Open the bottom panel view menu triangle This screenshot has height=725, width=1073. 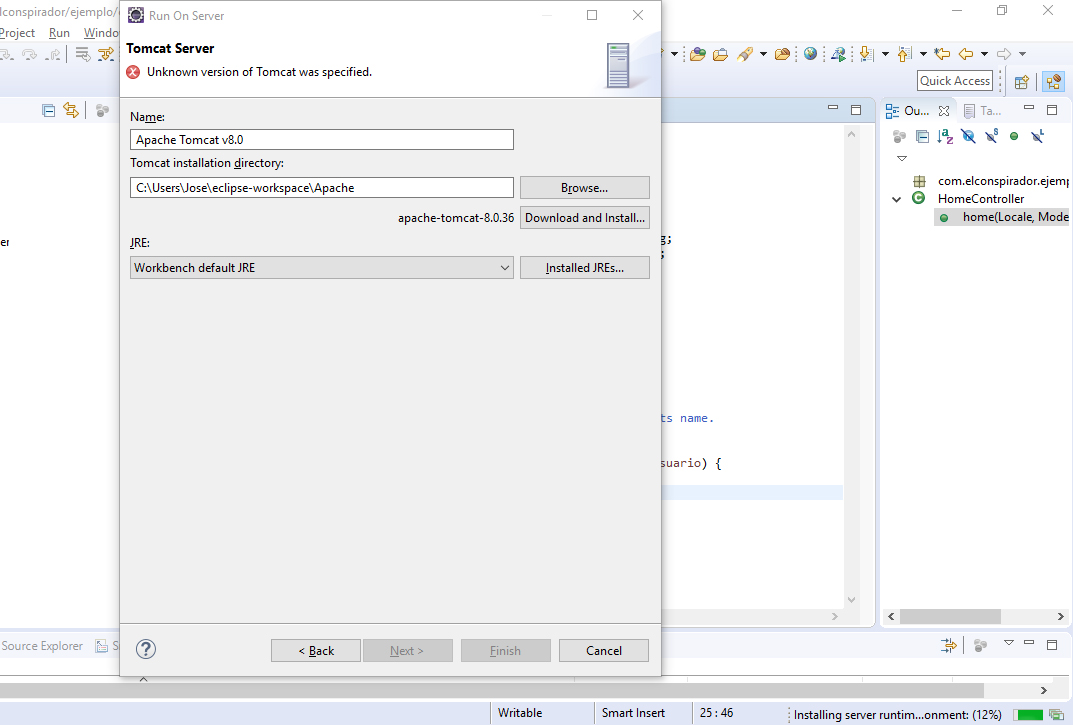pos(1009,642)
